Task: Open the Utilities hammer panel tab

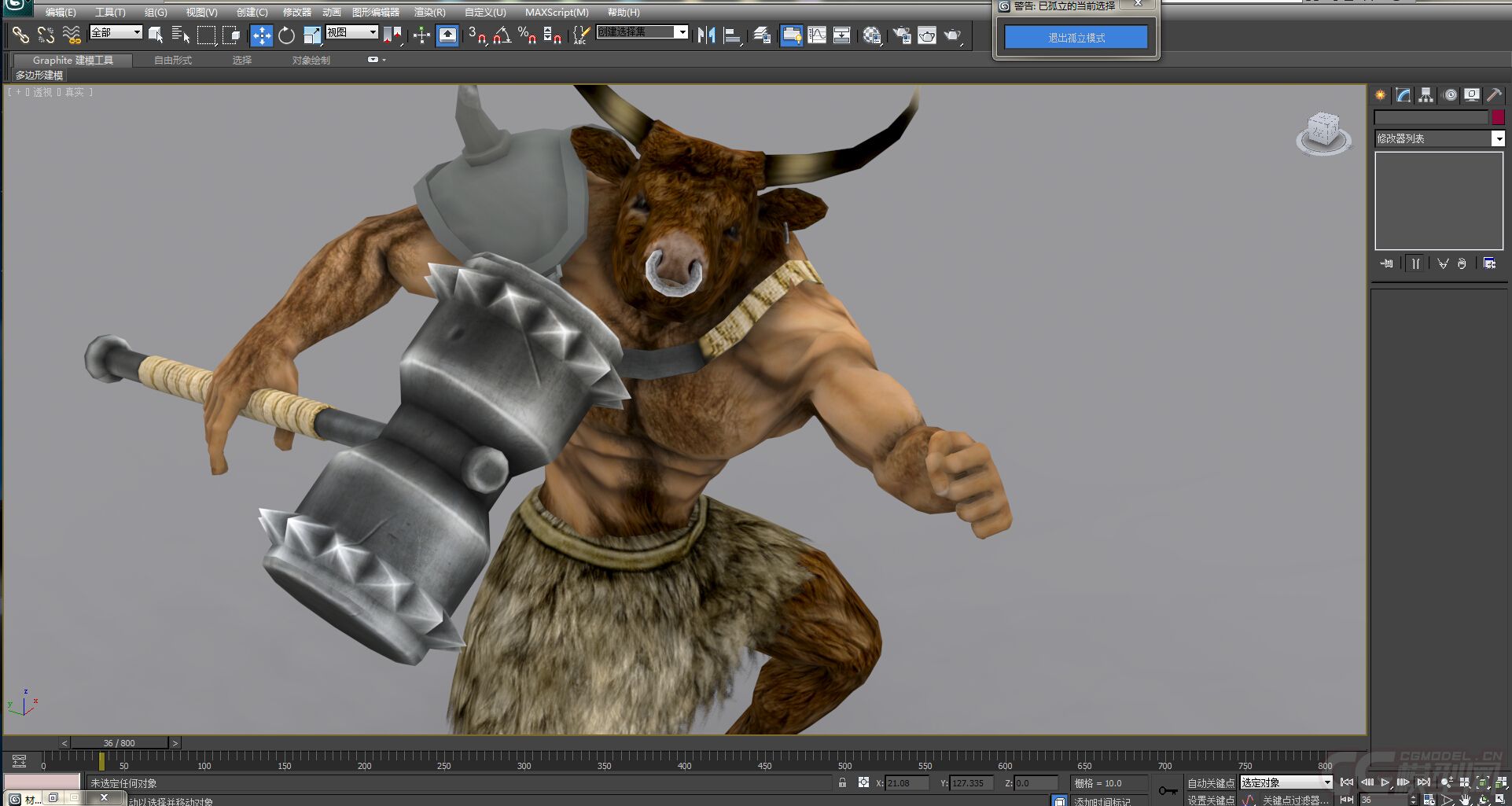Action: tap(1494, 95)
